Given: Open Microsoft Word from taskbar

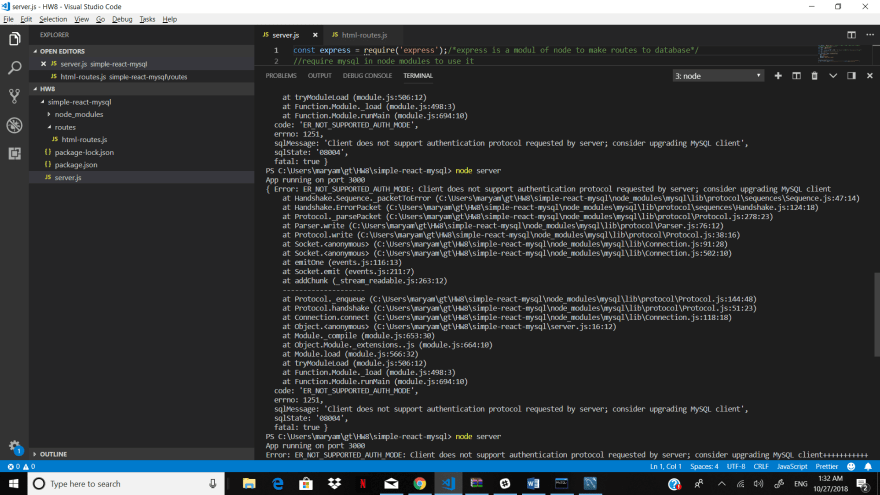Looking at the screenshot, I should click(533, 483).
